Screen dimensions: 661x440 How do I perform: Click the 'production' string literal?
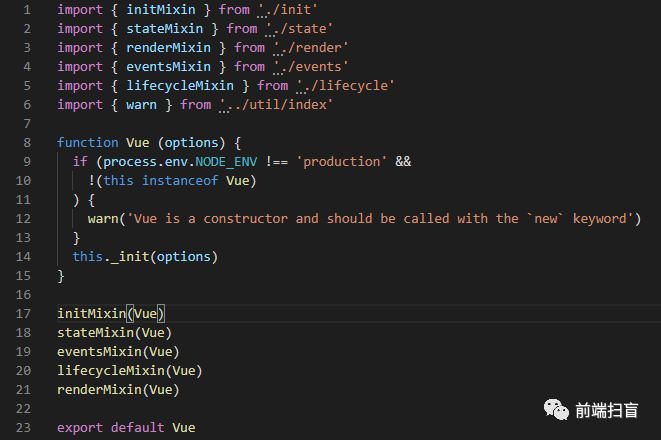341,161
